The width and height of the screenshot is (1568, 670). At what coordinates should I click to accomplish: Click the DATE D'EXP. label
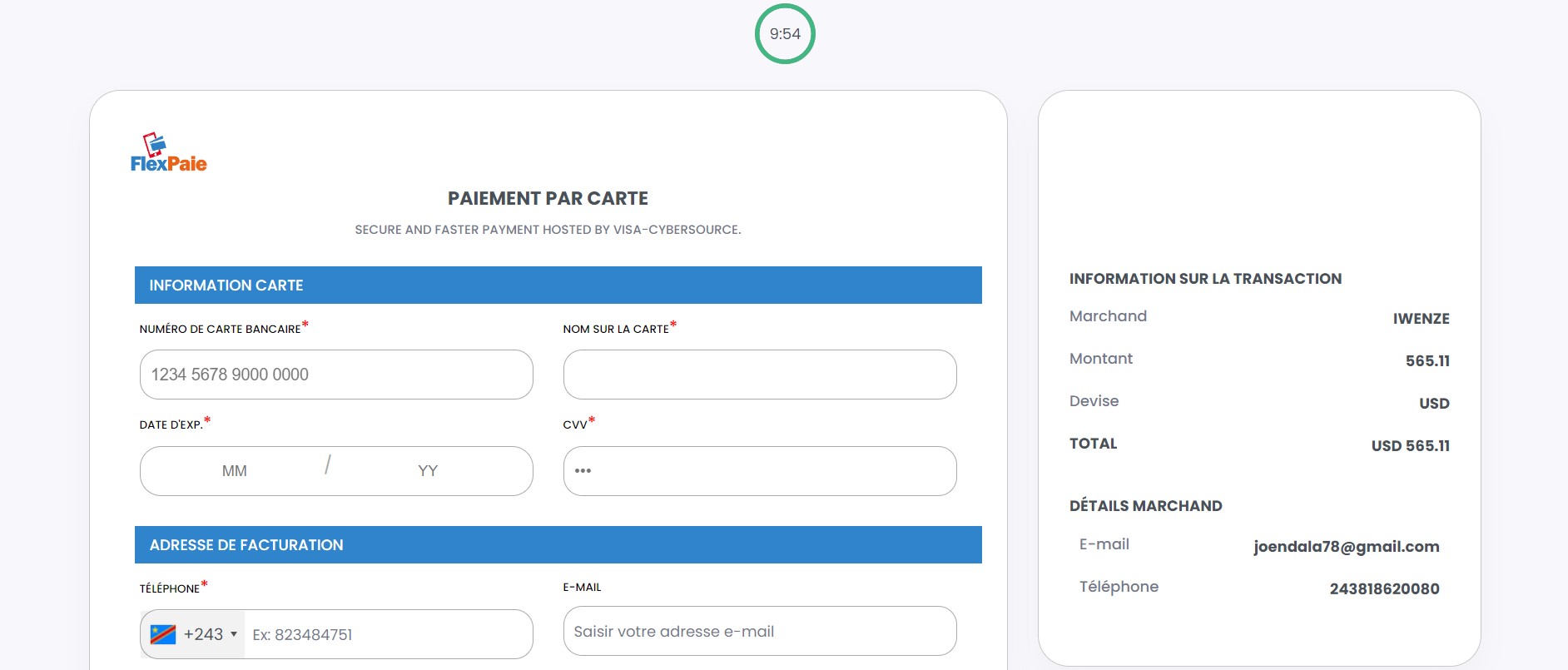click(171, 424)
